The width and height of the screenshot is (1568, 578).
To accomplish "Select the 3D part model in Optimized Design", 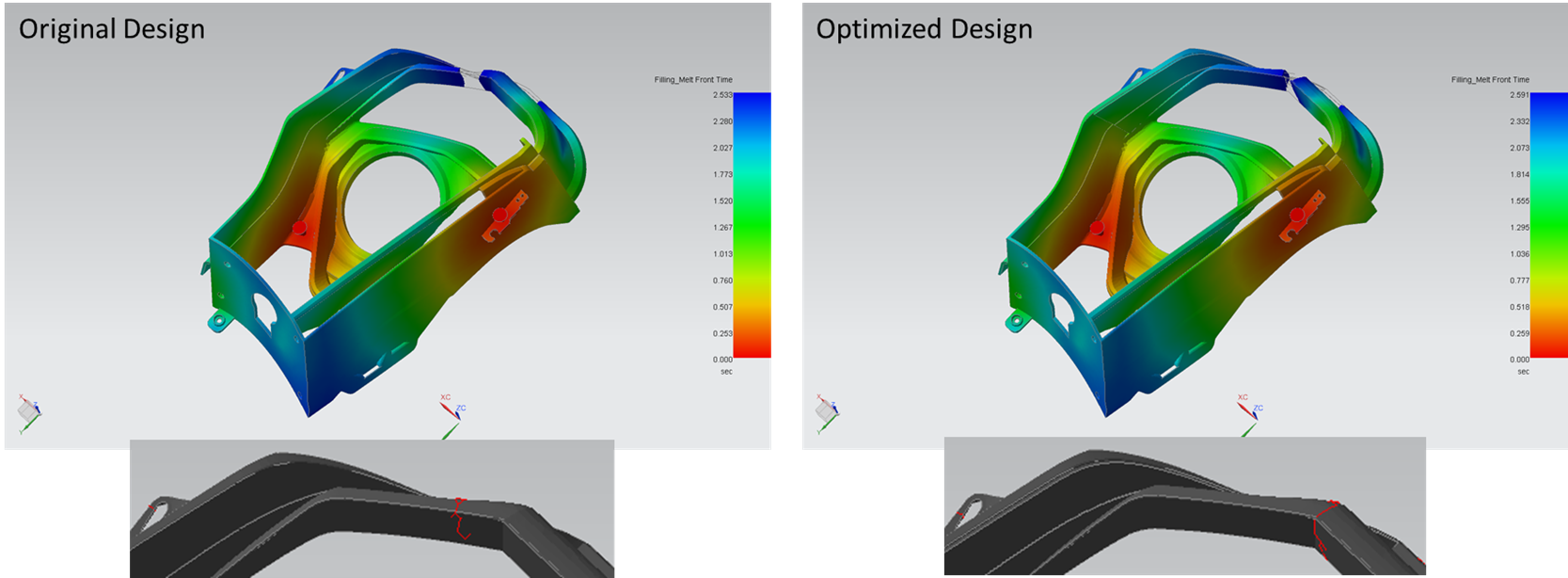I will 1191,231.
